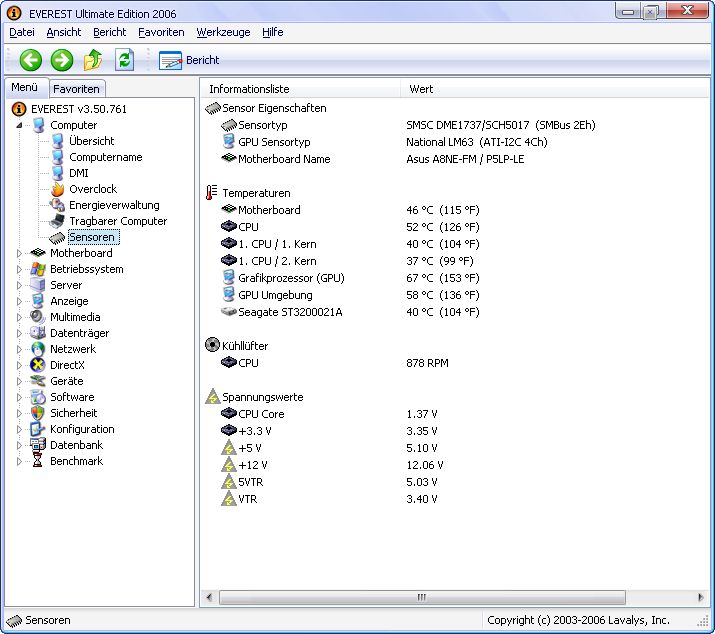715x634 pixels.
Task: Expand the Benchmark tree node
Action: [19, 461]
